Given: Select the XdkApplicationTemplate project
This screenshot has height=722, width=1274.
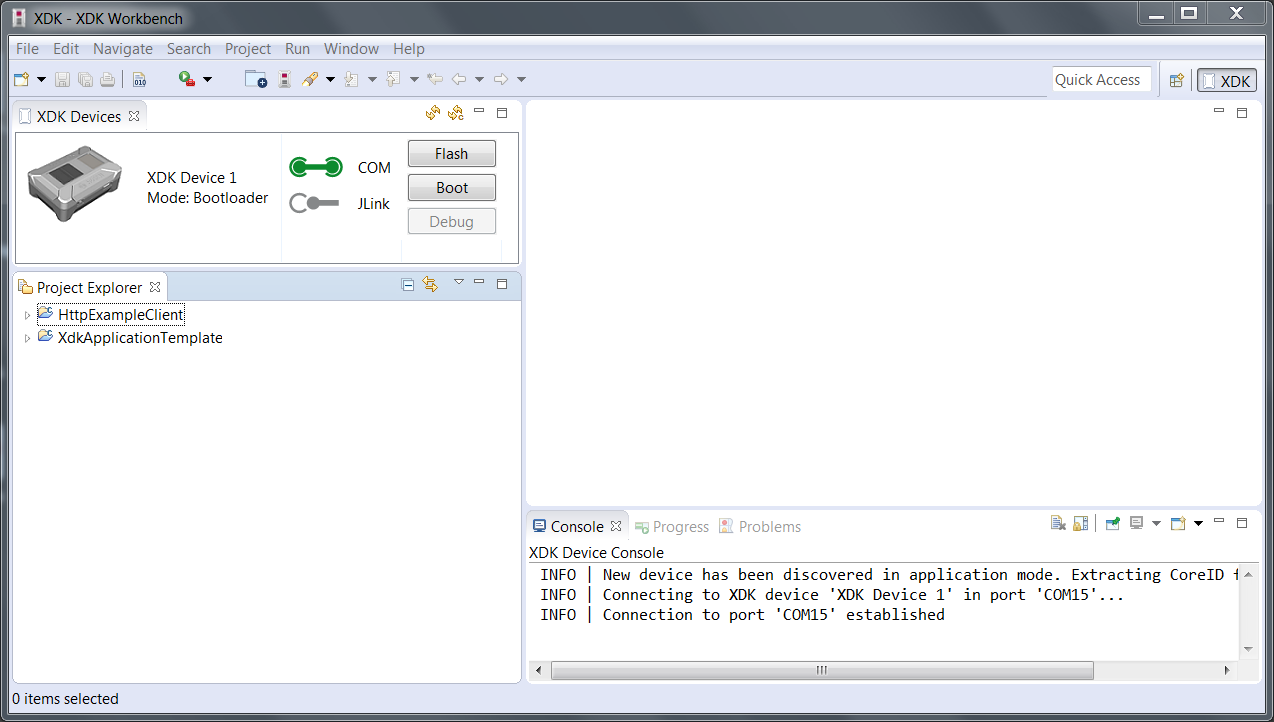Looking at the screenshot, I should pyautogui.click(x=140, y=338).
